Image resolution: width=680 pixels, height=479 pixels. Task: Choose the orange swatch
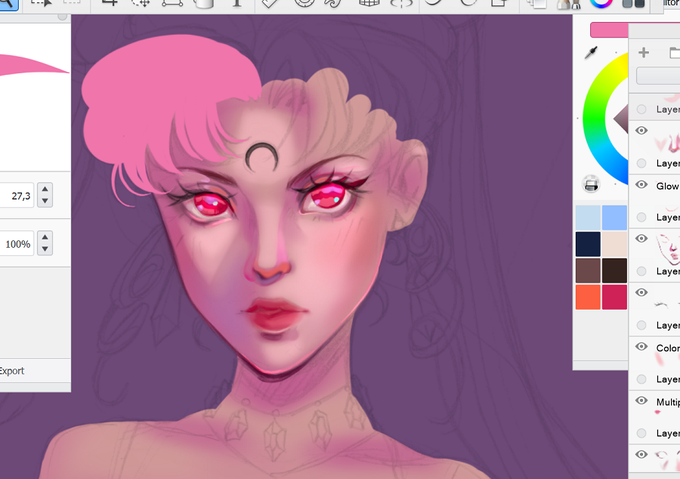click(588, 297)
